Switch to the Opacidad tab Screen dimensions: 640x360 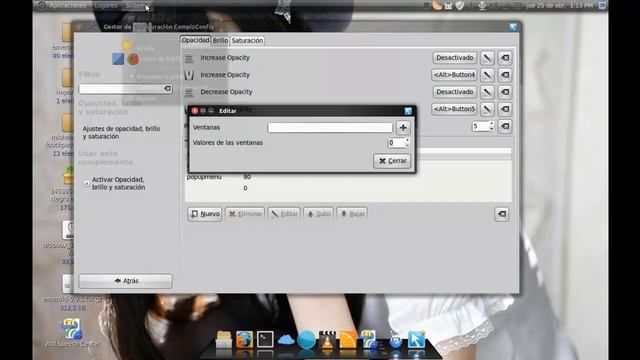(196, 40)
